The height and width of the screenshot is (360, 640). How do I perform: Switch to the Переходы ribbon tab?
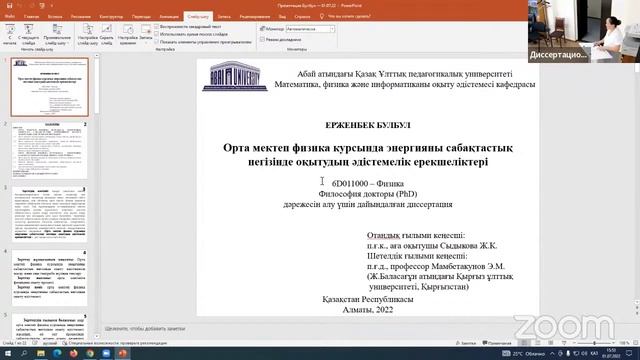141,17
